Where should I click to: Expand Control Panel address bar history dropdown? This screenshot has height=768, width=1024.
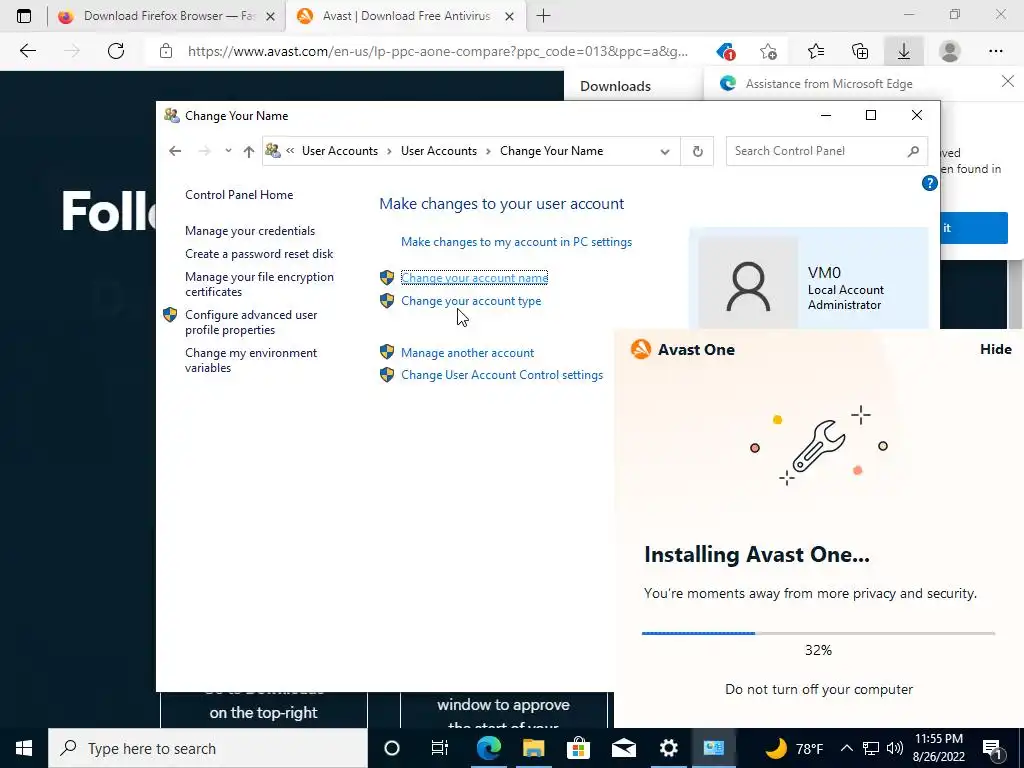[665, 152]
